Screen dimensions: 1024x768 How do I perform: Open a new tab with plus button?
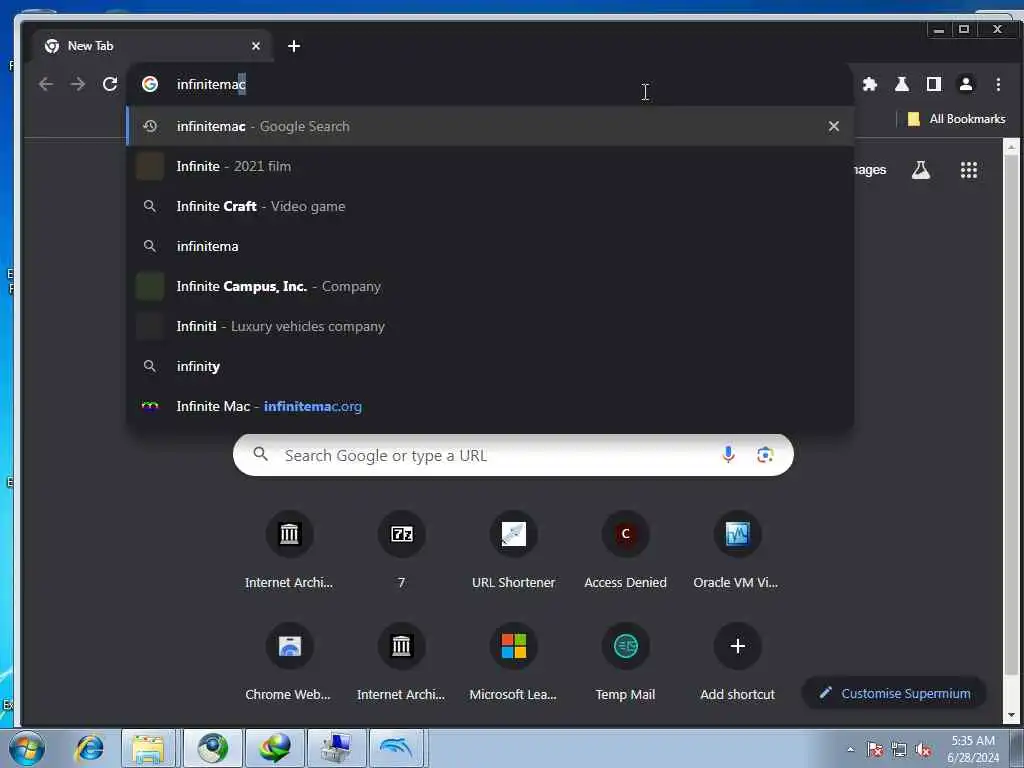click(x=294, y=46)
